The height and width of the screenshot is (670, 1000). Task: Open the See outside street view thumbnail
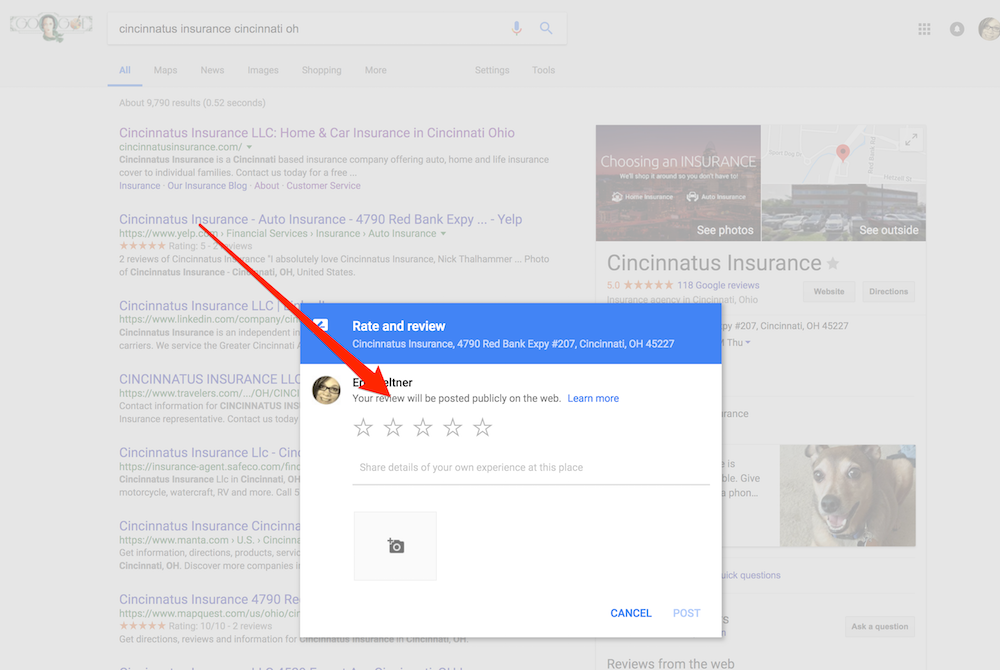(x=844, y=213)
